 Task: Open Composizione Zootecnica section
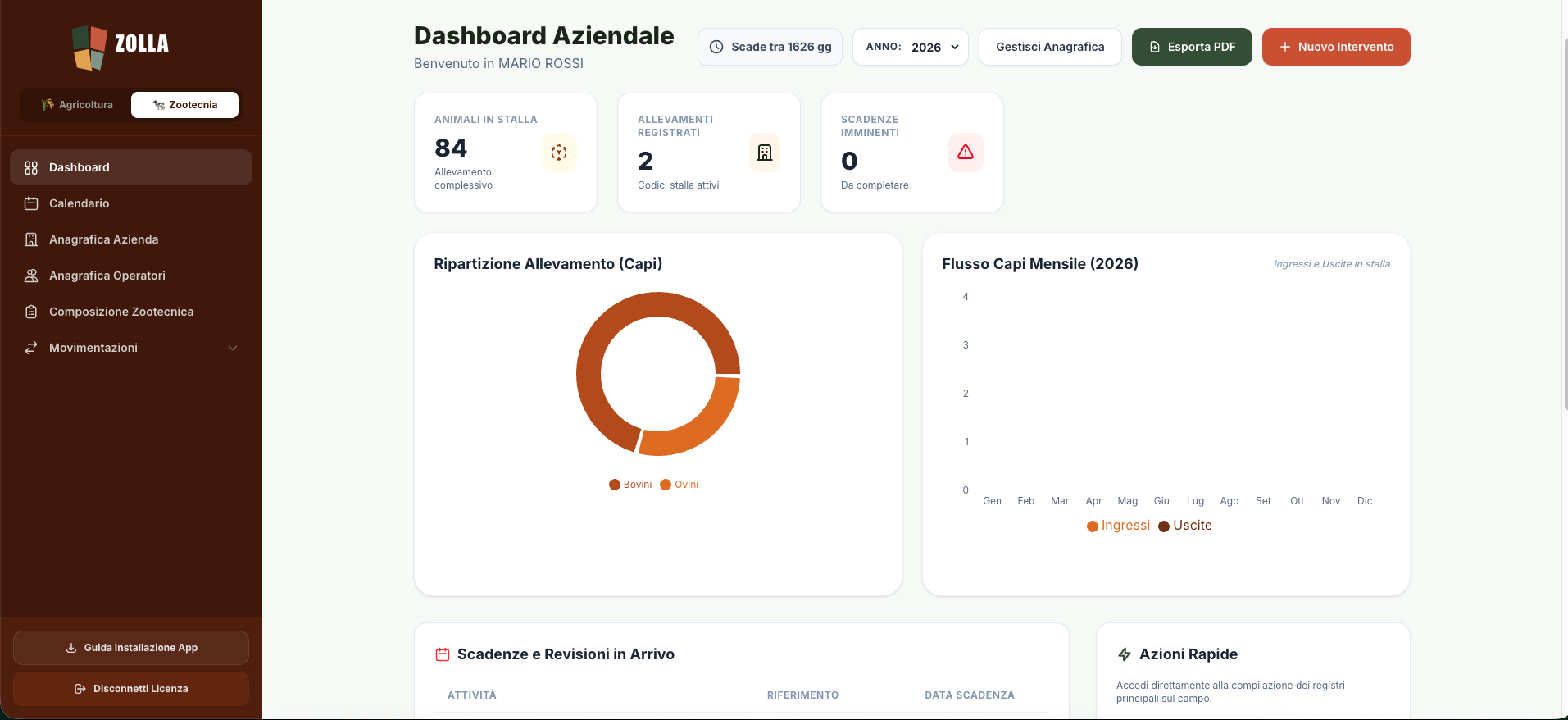(131, 312)
